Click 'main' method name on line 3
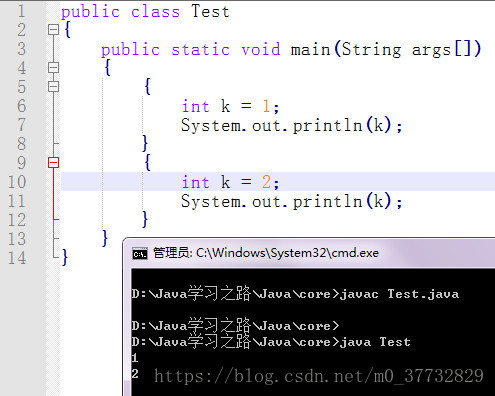The image size is (495, 396). (x=310, y=50)
